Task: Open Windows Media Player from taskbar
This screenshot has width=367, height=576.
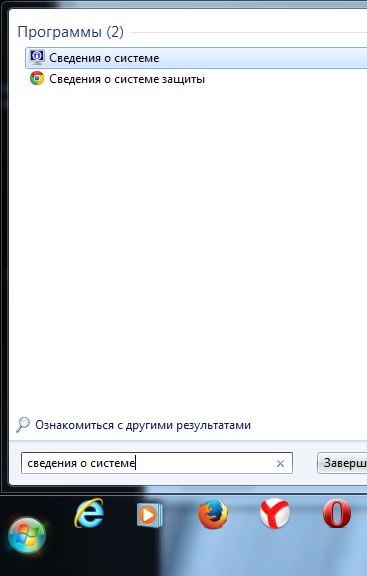Action: tap(150, 515)
